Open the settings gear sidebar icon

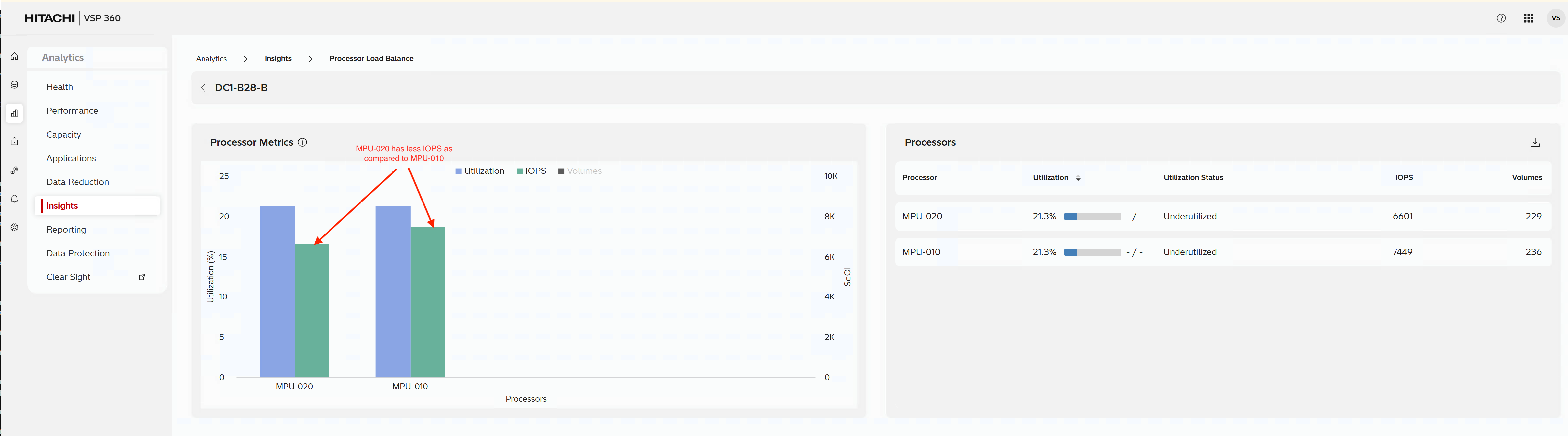[x=15, y=227]
